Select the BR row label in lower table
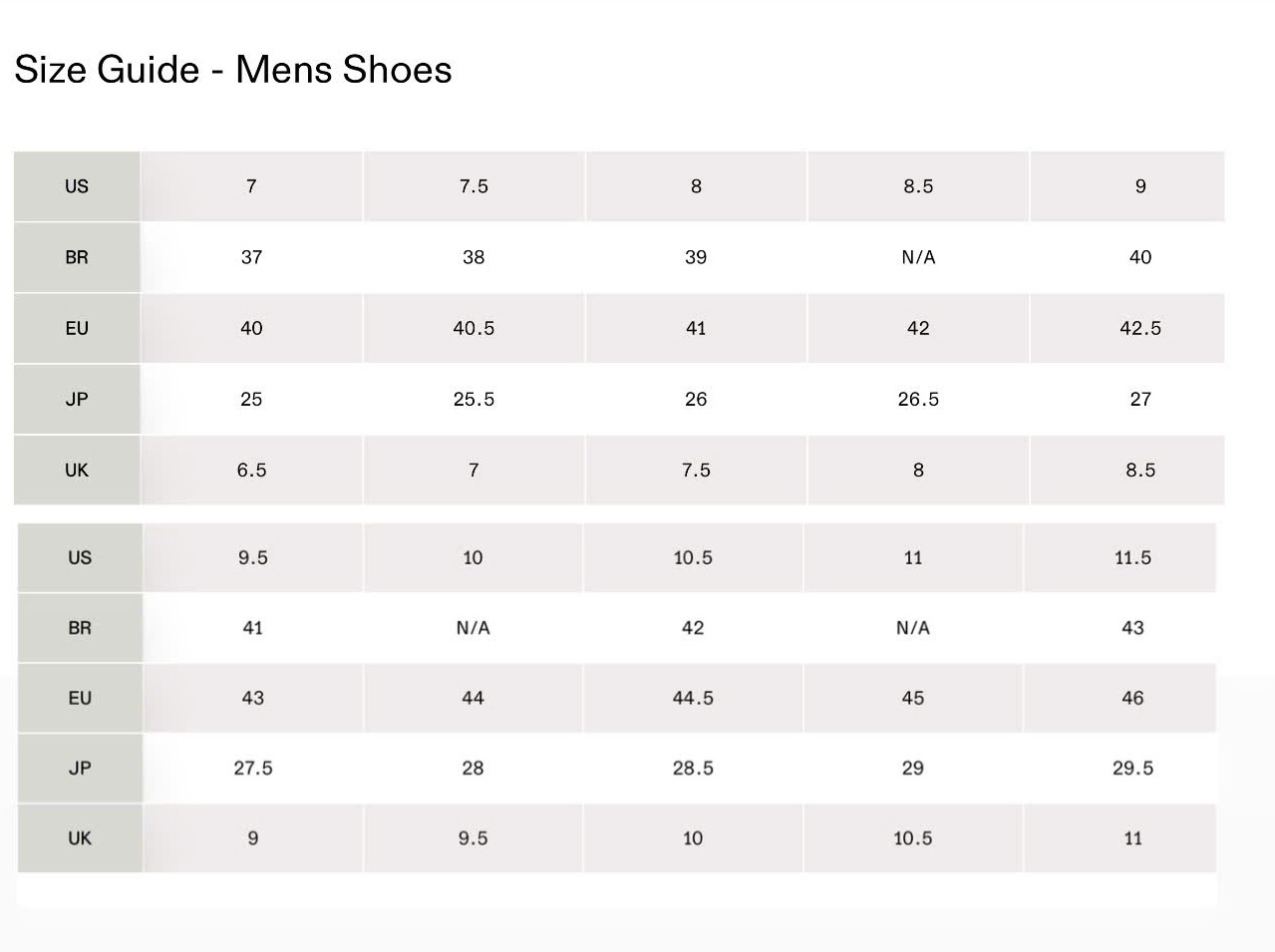The height and width of the screenshot is (952, 1275). [x=80, y=628]
